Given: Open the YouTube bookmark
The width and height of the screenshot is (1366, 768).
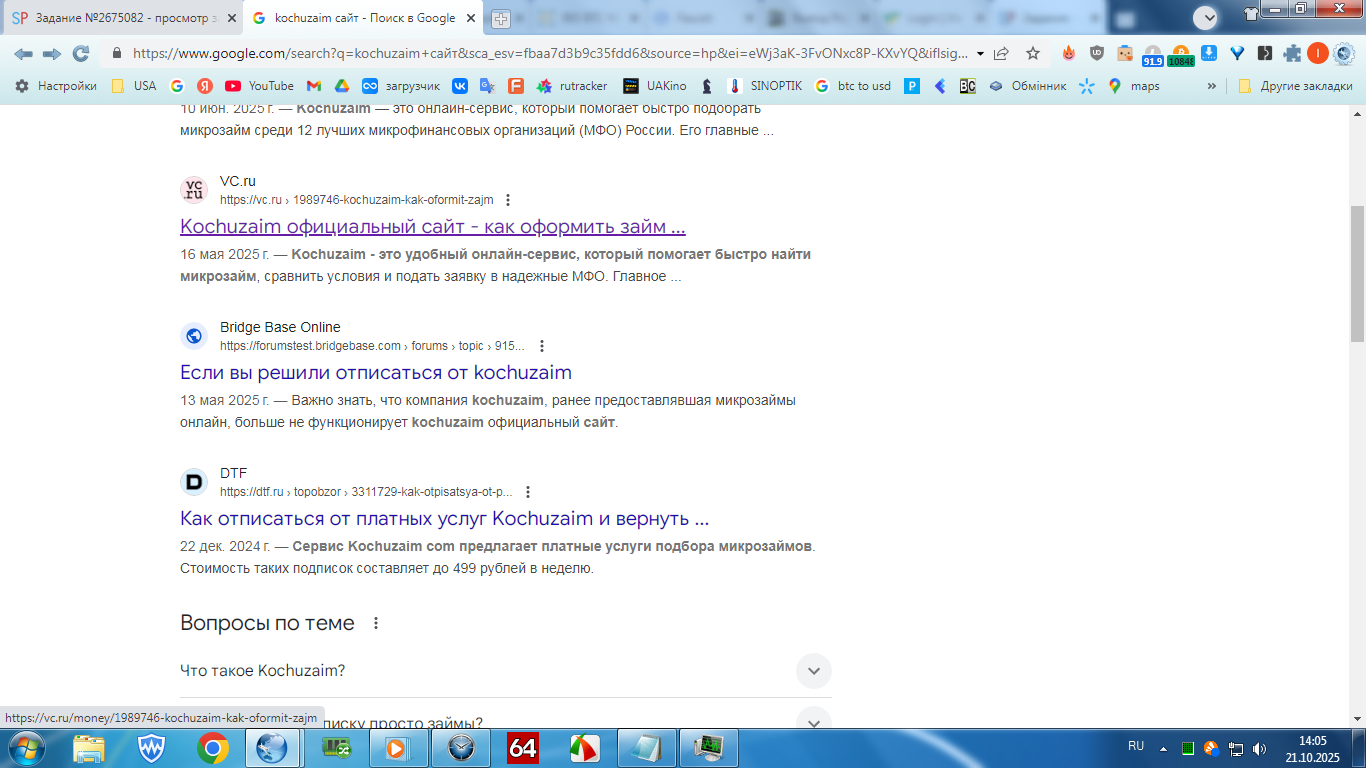Looking at the screenshot, I should pos(259,86).
